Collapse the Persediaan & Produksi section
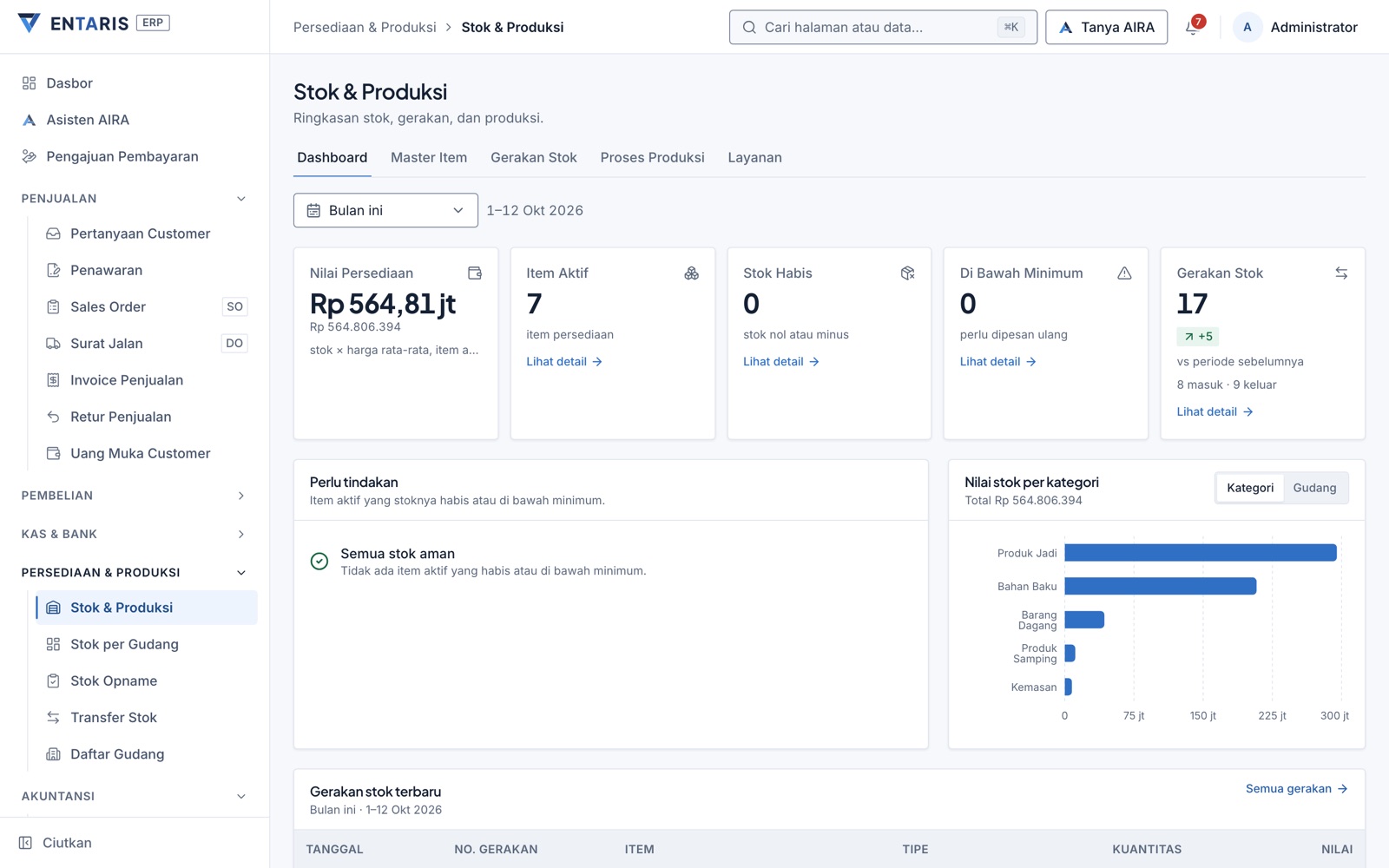This screenshot has height=868, width=1389. click(134, 573)
